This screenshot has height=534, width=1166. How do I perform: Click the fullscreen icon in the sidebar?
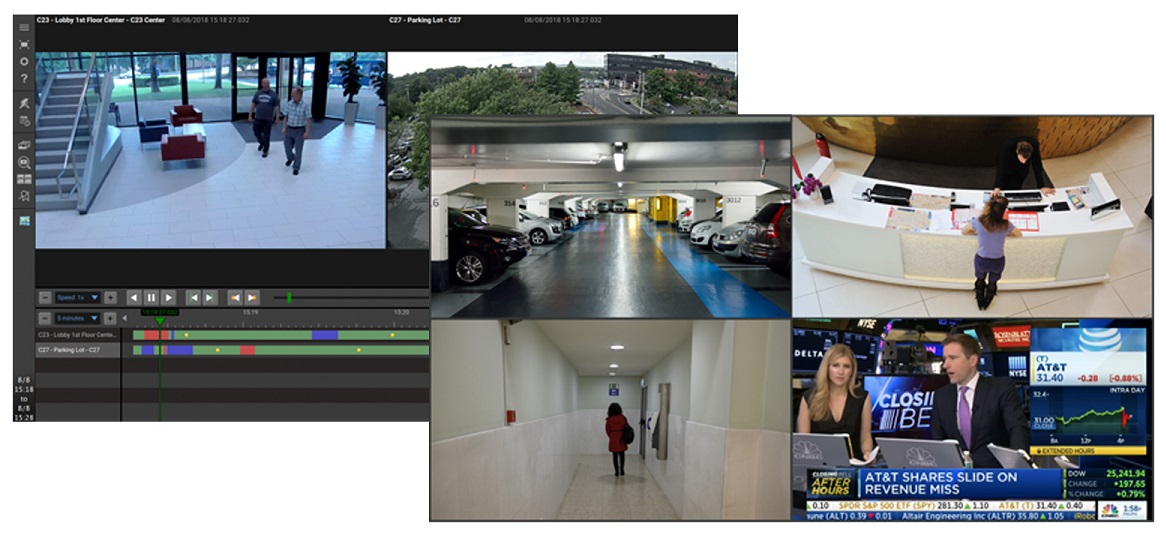click(x=24, y=44)
